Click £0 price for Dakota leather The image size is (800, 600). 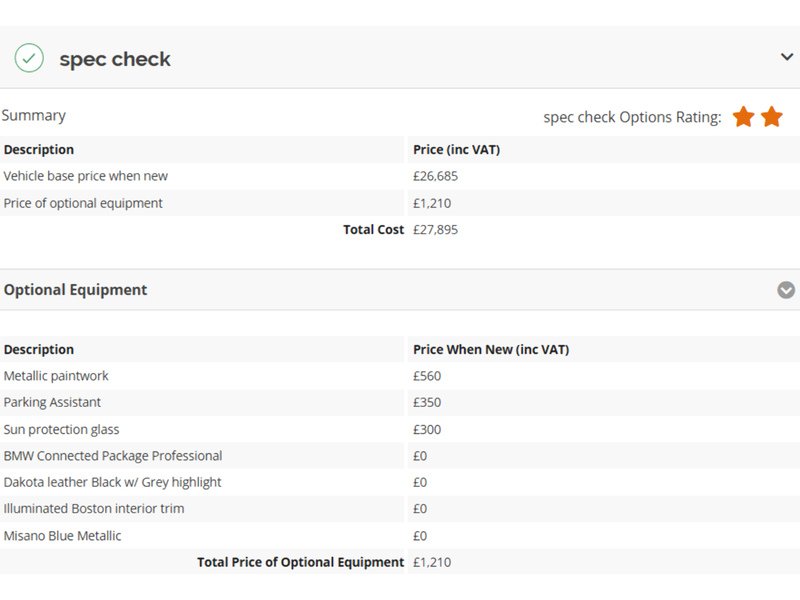click(420, 482)
